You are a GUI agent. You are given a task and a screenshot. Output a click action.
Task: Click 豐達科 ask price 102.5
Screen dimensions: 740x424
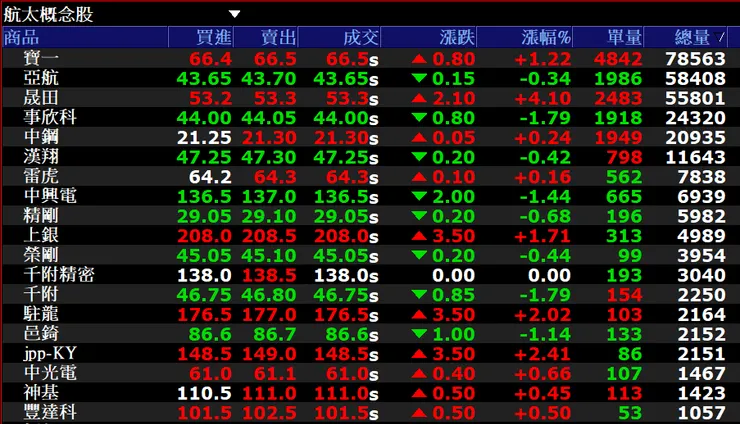269,413
